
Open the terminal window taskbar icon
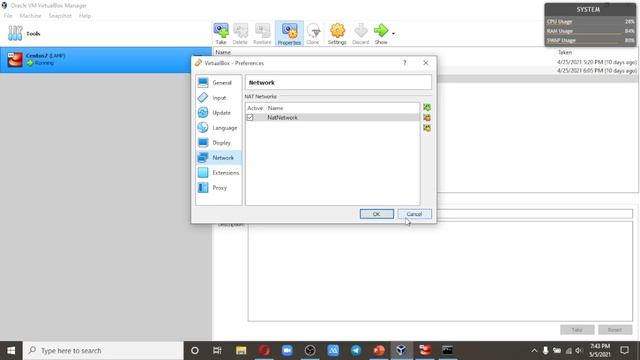[447, 351]
